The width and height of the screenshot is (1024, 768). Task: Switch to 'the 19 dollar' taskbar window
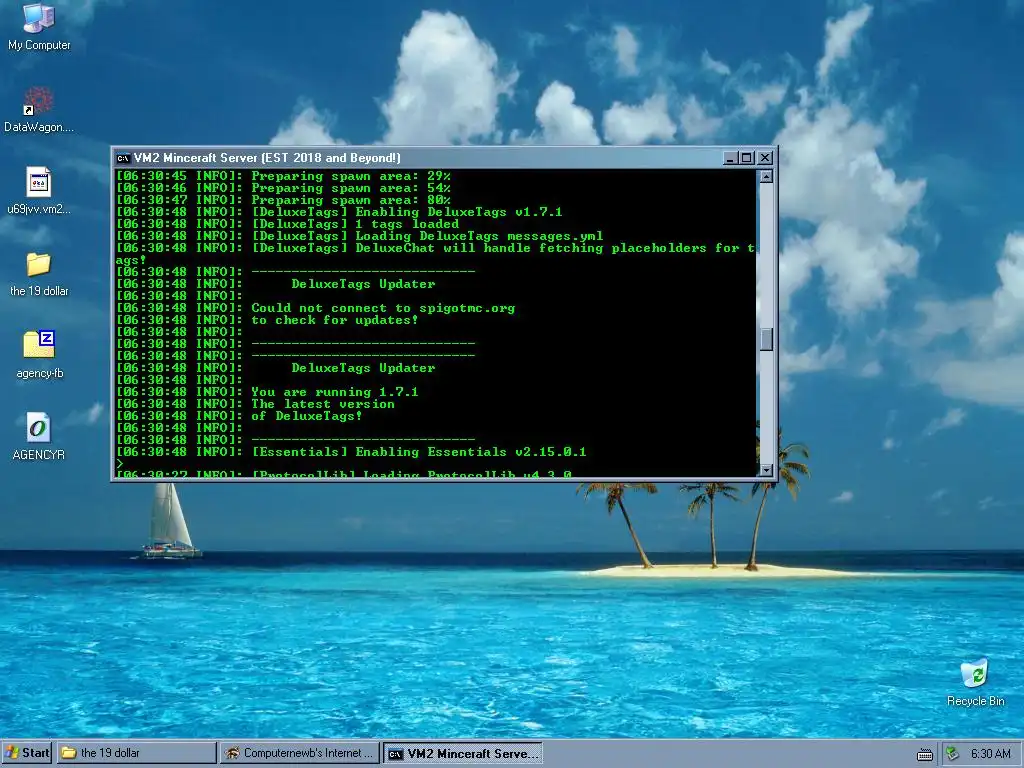(x=136, y=753)
